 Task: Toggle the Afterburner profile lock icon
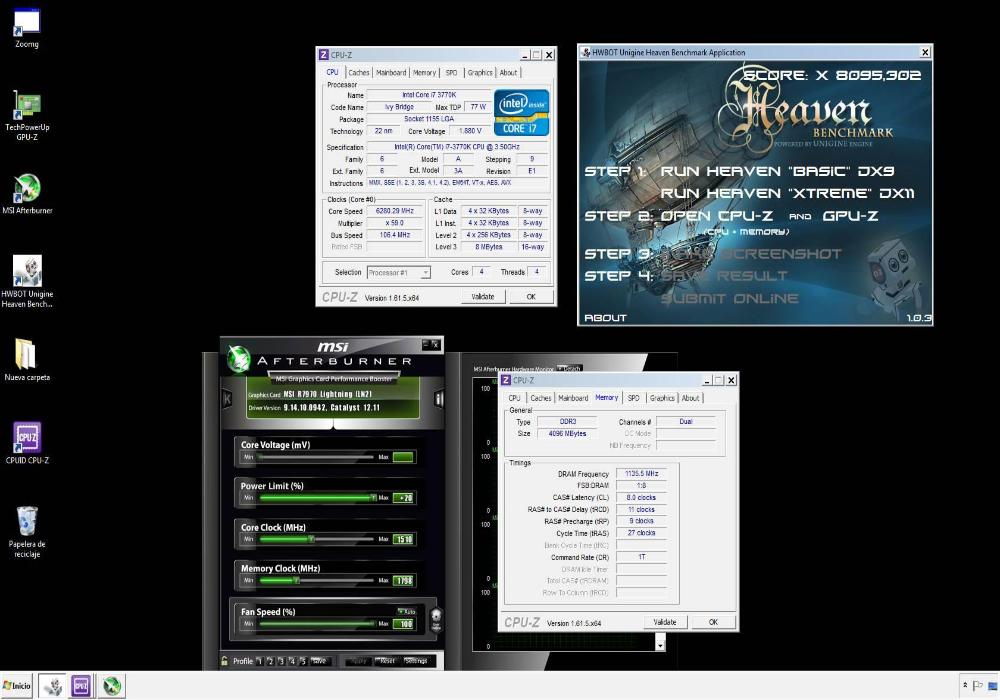click(224, 661)
